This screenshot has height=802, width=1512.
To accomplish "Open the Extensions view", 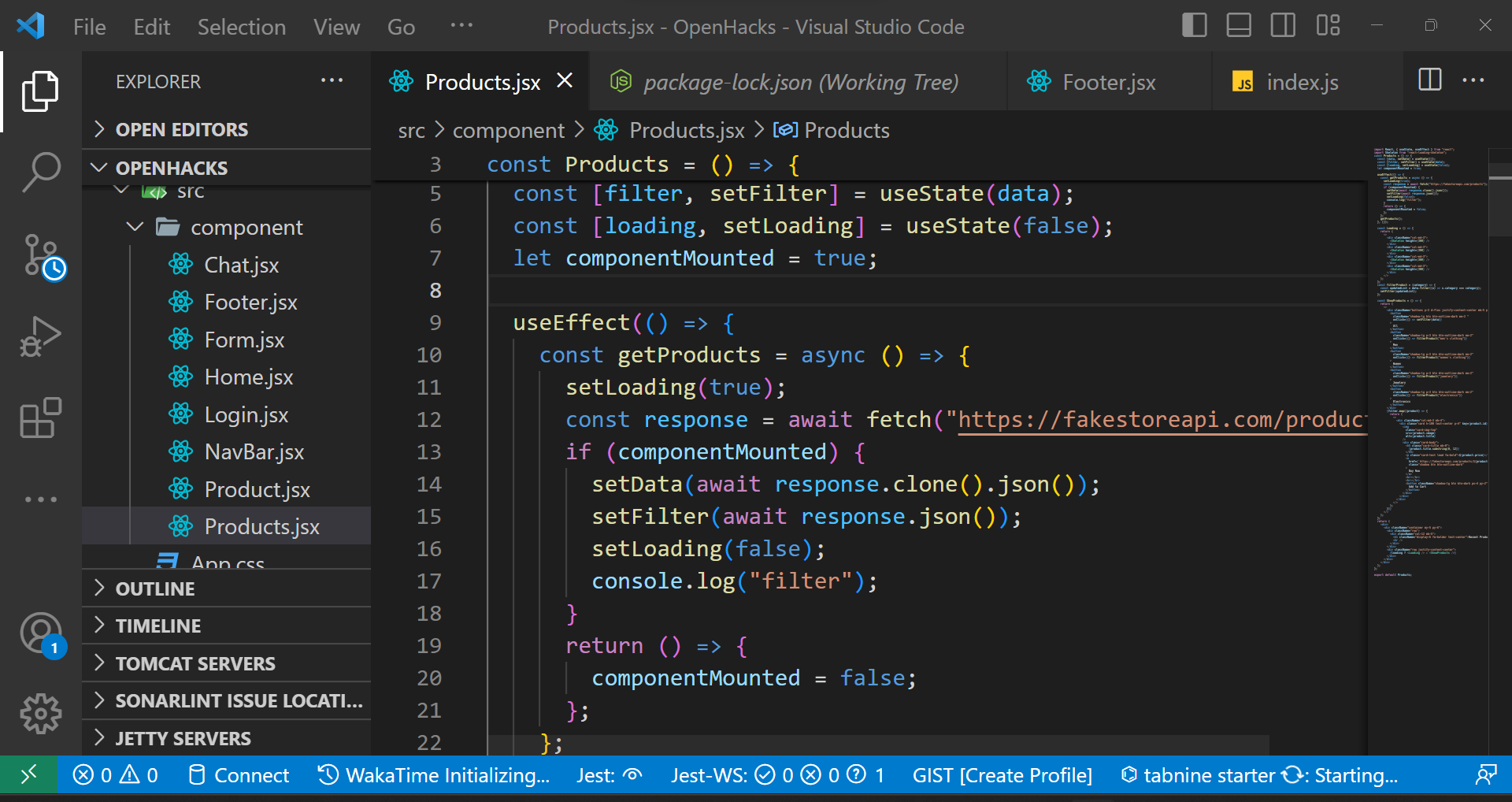I will click(x=40, y=418).
